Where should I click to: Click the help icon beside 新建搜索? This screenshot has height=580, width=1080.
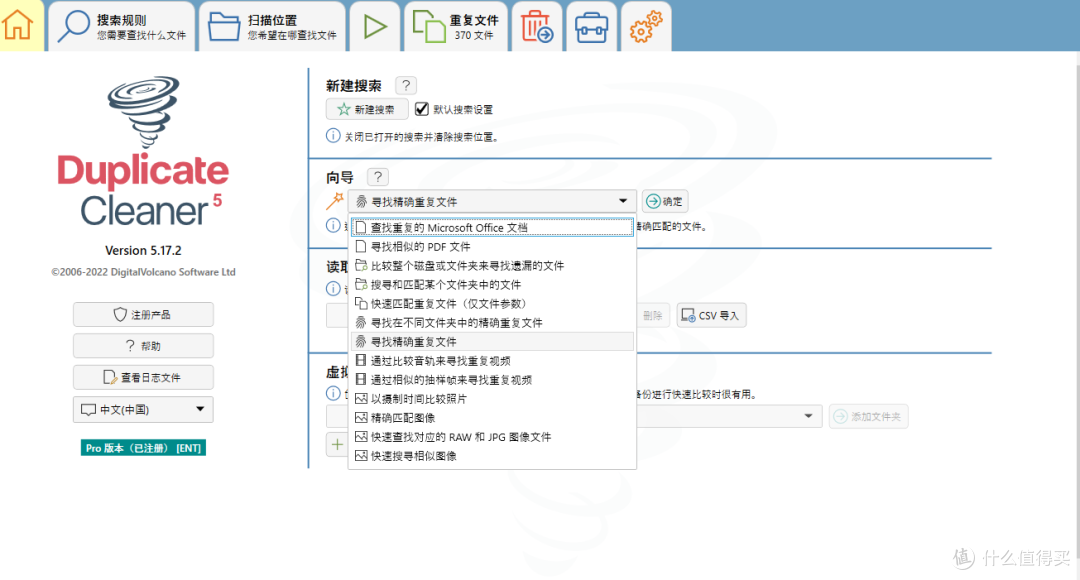pos(406,85)
